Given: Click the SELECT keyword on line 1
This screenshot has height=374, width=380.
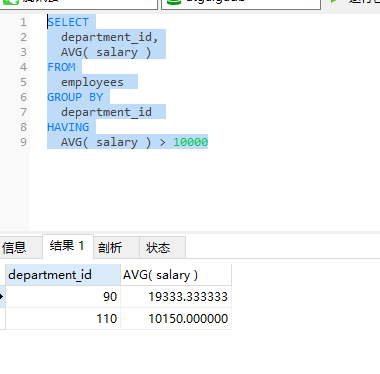Looking at the screenshot, I should pos(68,22).
